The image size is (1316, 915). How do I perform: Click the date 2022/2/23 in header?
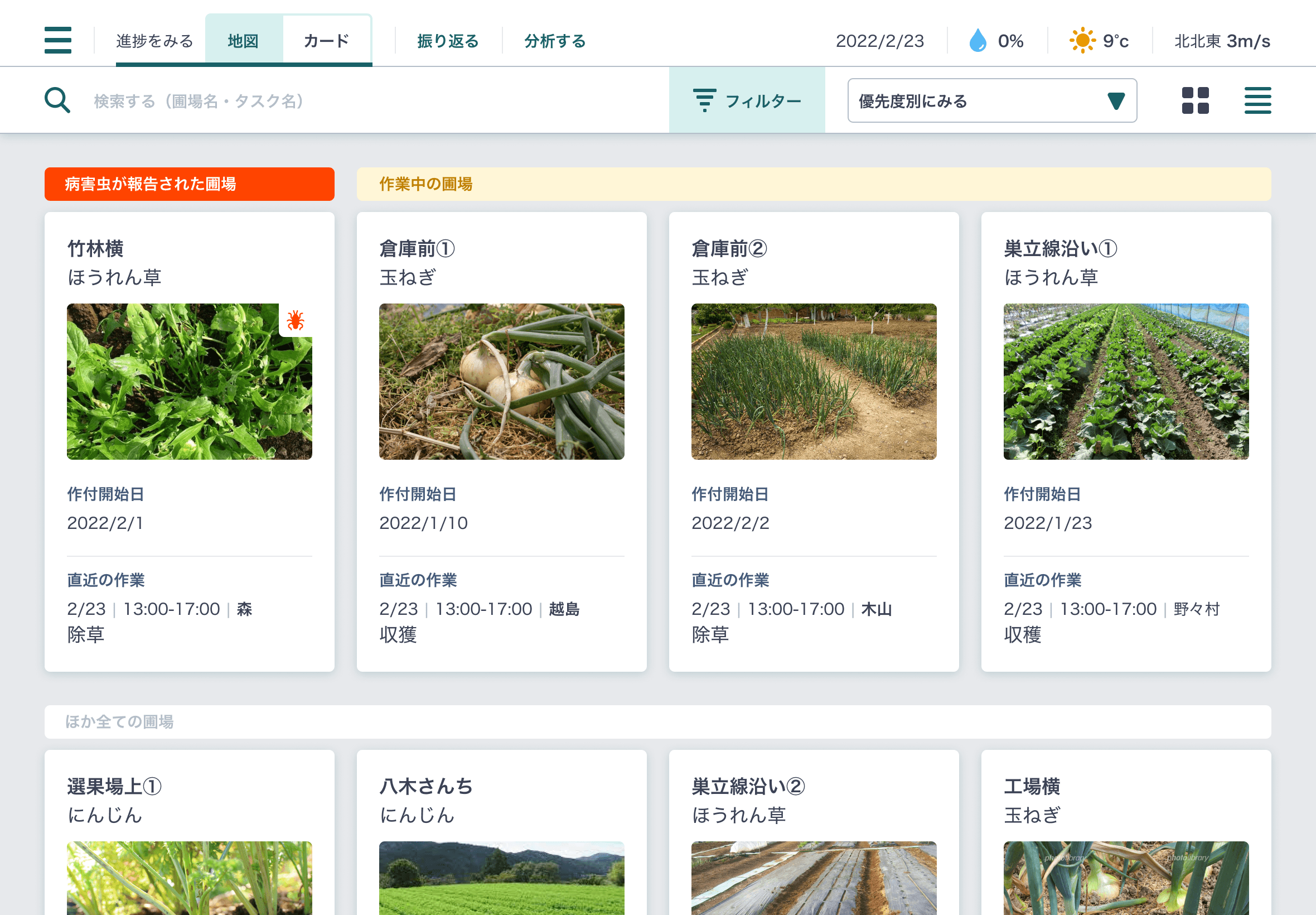click(x=880, y=41)
